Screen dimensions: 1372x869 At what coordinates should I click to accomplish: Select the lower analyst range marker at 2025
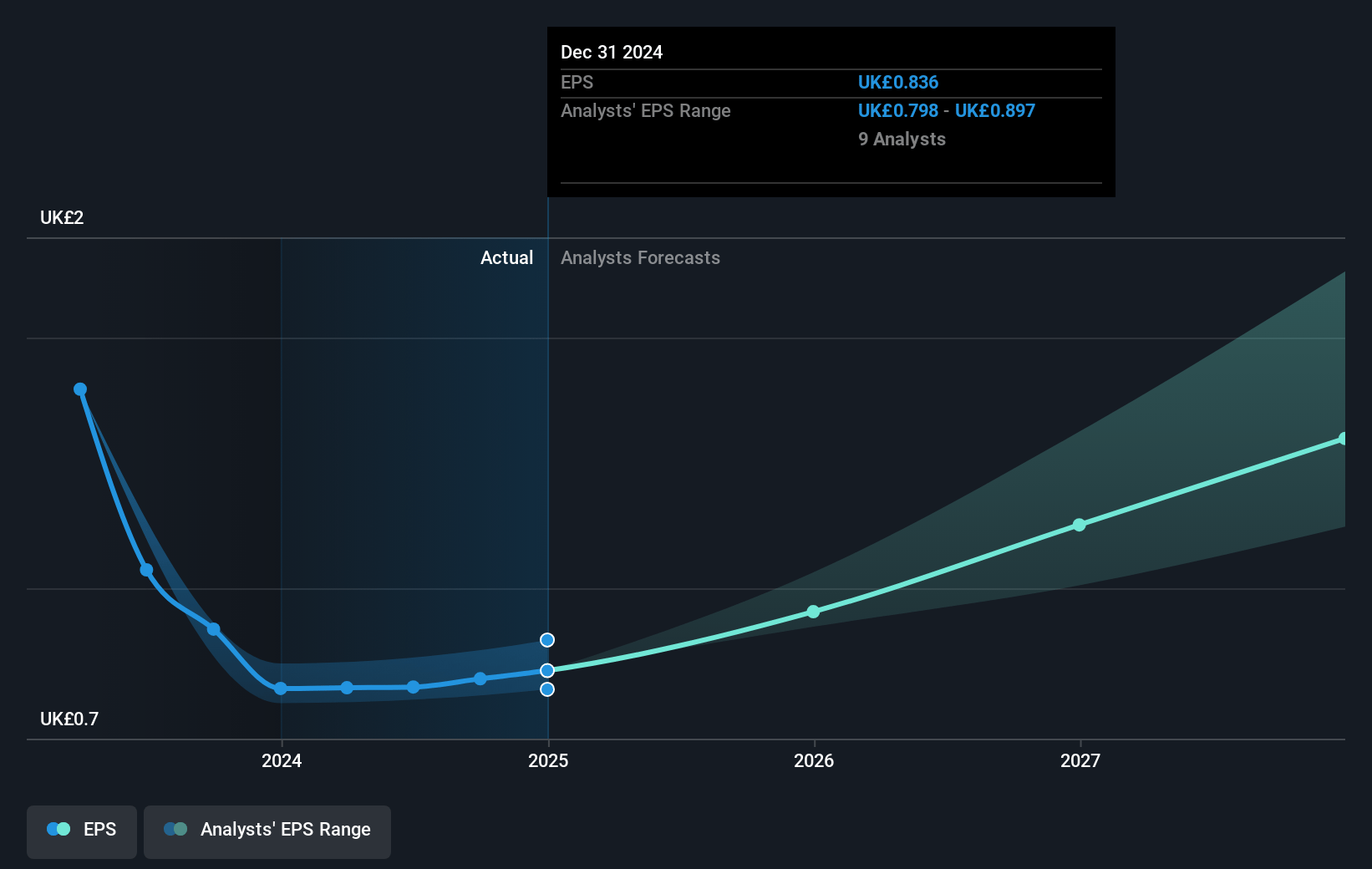point(547,689)
